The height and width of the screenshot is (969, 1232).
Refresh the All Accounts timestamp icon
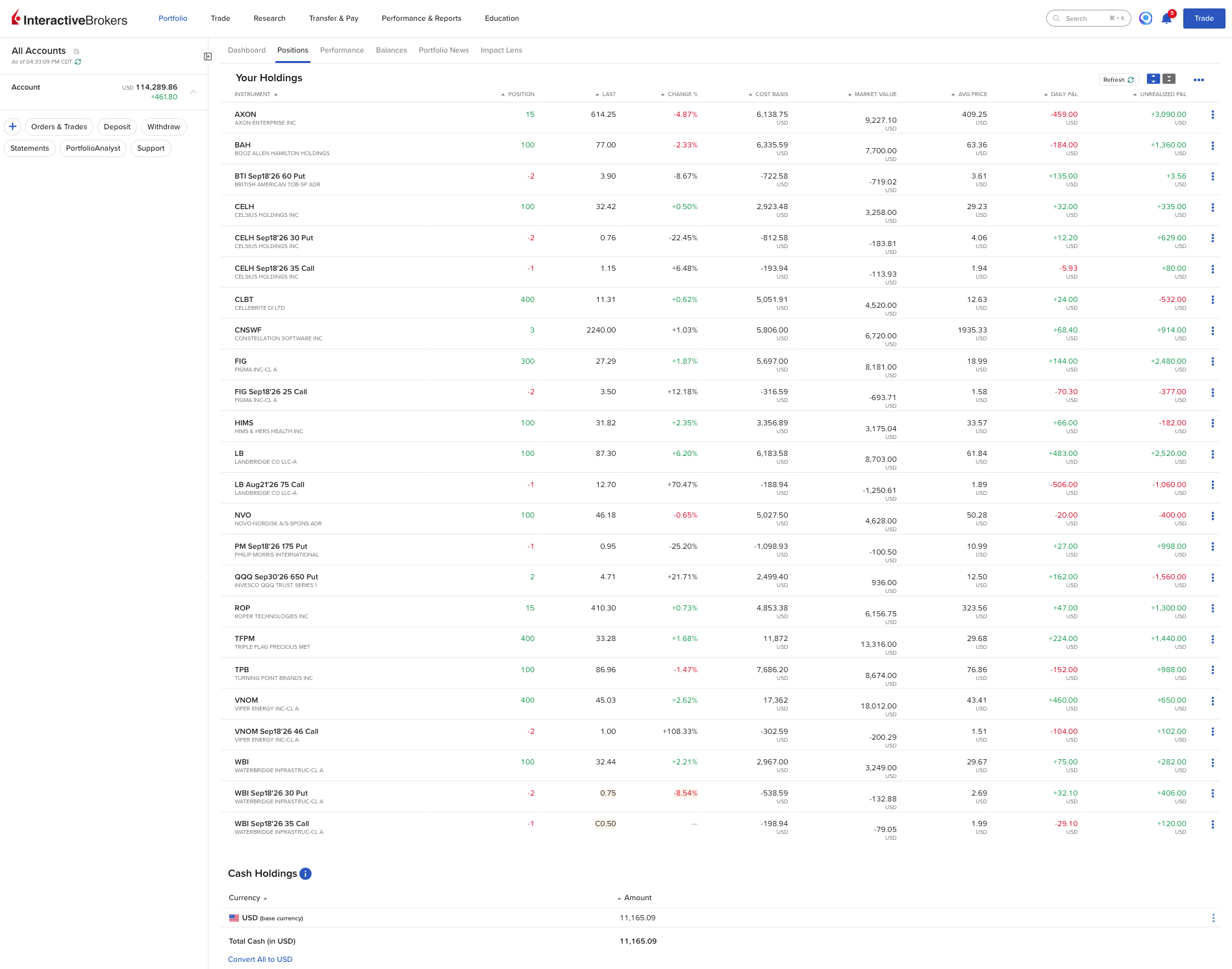pos(78,62)
